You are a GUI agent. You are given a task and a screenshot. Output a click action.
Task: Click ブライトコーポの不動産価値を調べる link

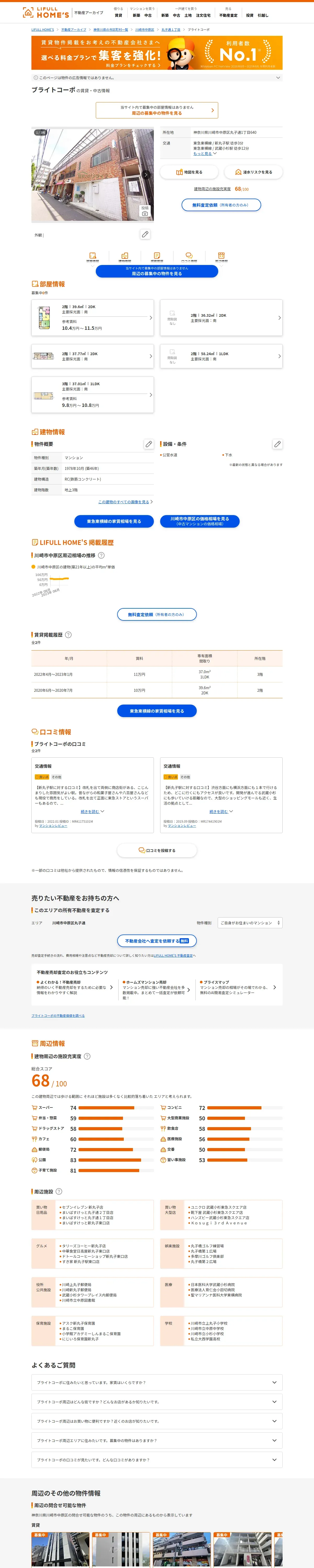click(x=58, y=1016)
